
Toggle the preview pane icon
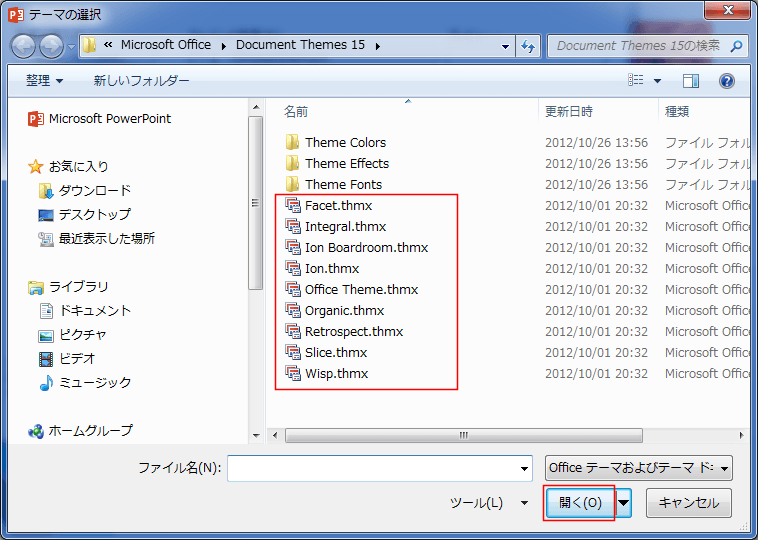[691, 81]
